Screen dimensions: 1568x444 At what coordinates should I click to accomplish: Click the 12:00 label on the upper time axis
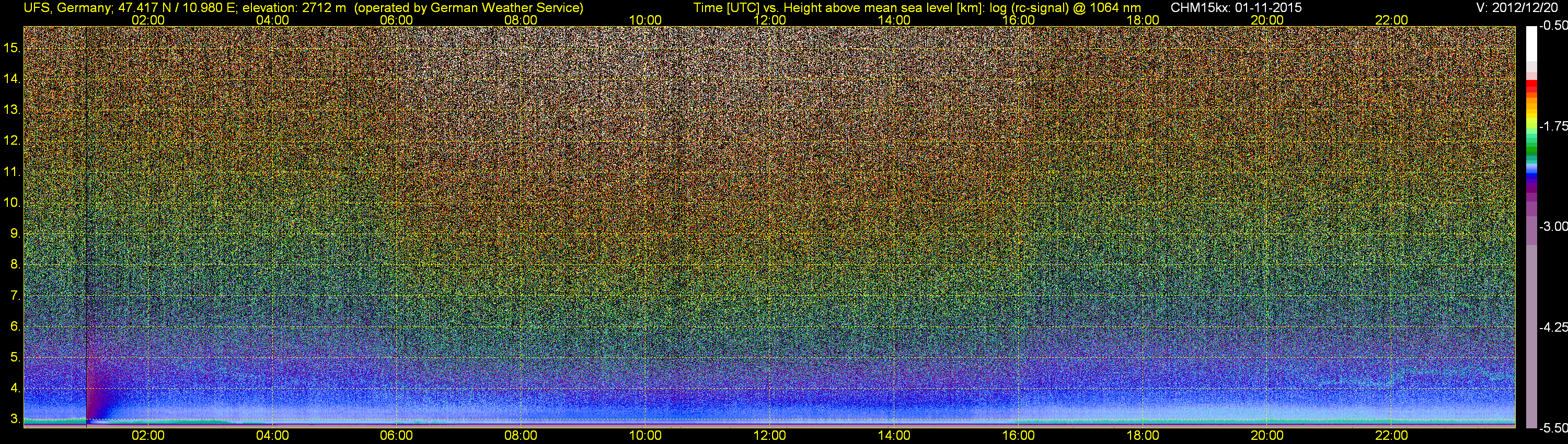[x=769, y=20]
